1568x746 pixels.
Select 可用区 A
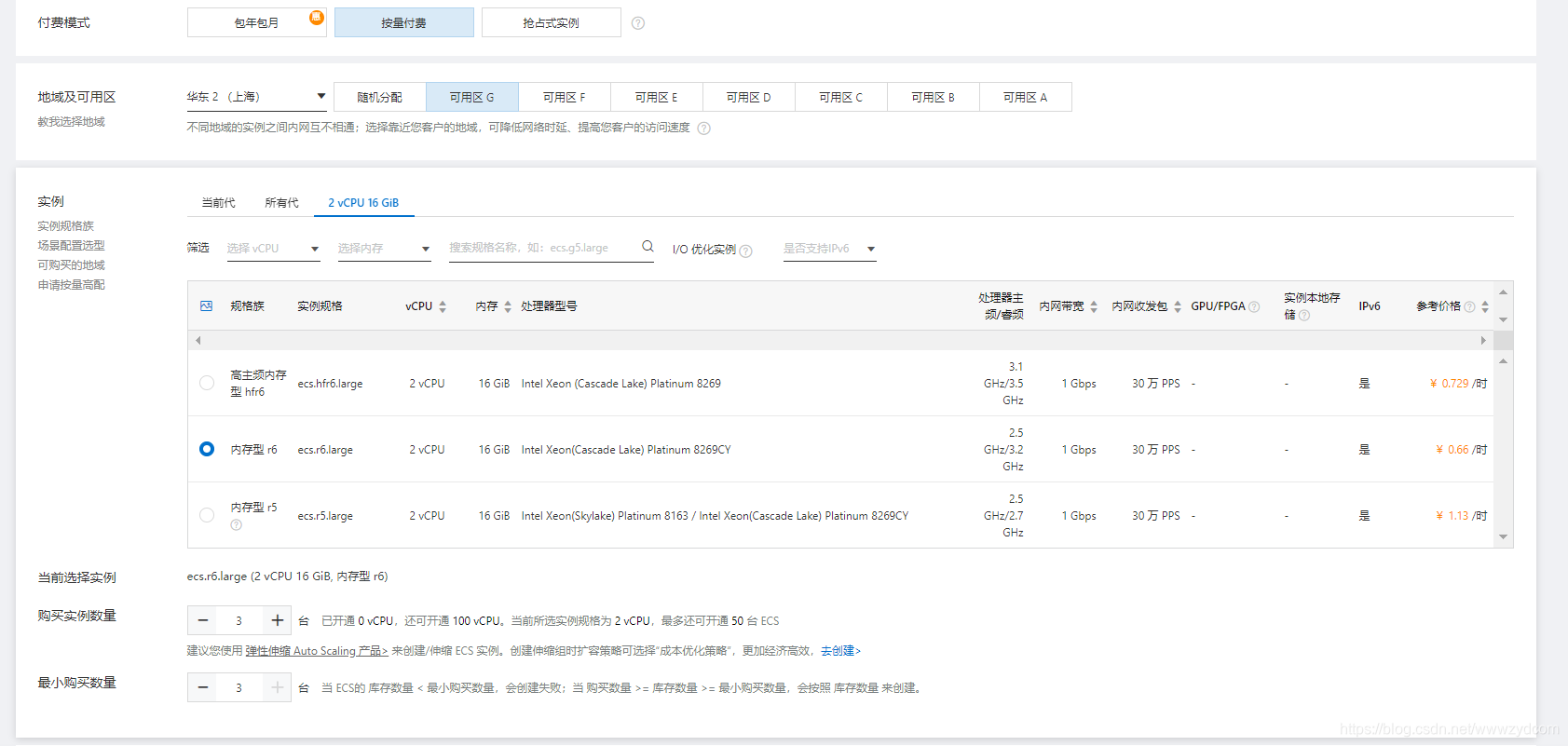[x=1025, y=97]
